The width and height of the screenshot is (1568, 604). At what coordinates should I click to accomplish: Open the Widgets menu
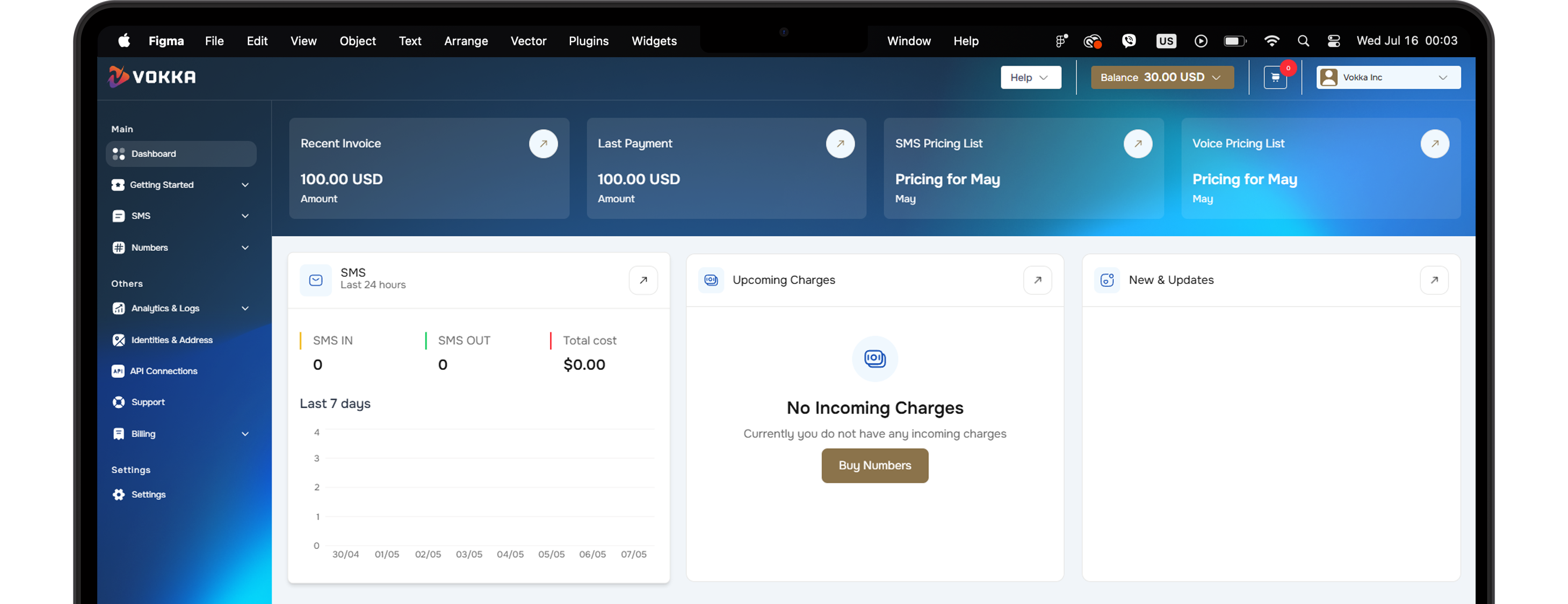(654, 41)
